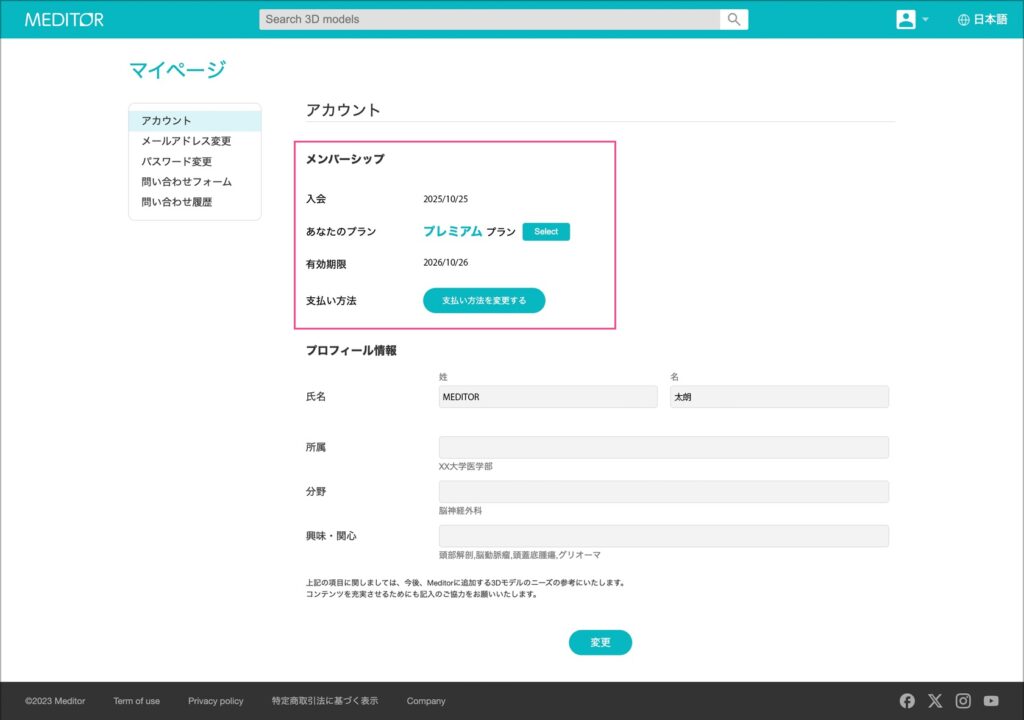Click 支払い方法を変更する button
The width and height of the screenshot is (1024, 720).
(x=484, y=300)
